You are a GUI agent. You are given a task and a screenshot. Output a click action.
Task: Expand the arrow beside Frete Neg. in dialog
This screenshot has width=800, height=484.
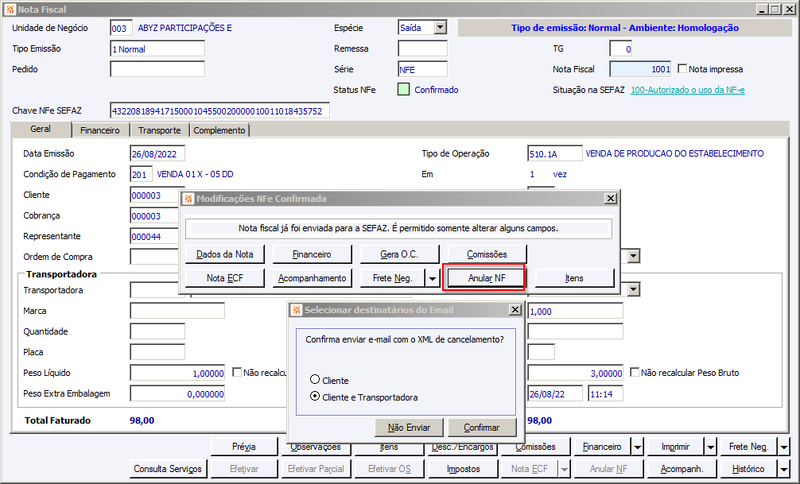coord(433,278)
